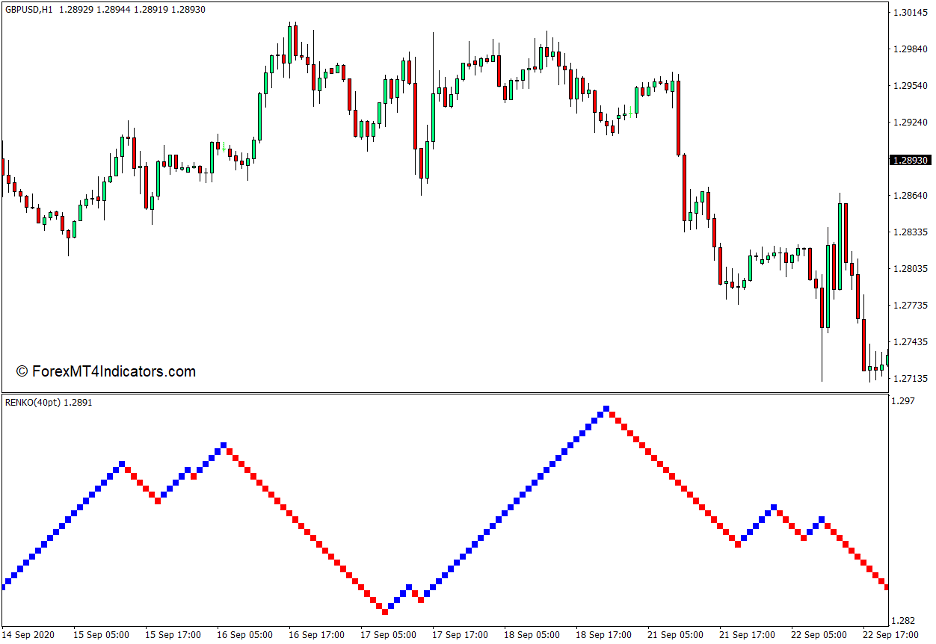Click the 1.282 Renko scale label

(x=903, y=620)
